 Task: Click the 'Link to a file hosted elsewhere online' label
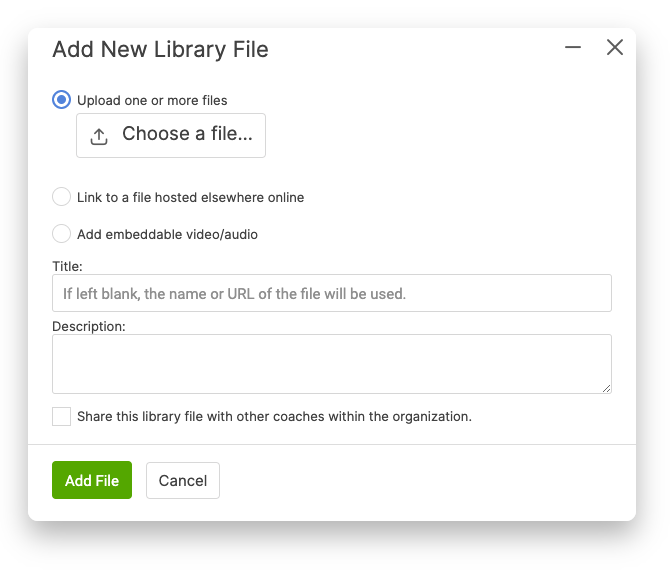click(x=191, y=197)
